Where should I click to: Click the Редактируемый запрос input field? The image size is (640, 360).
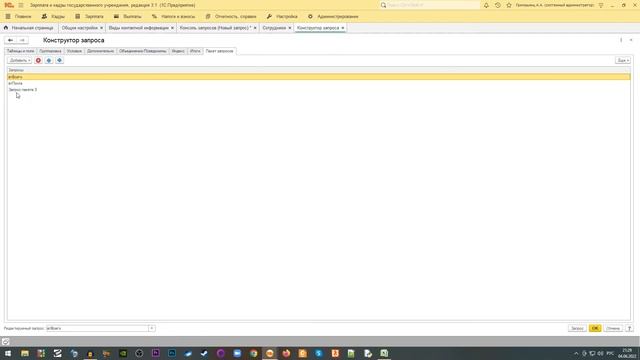[97, 328]
